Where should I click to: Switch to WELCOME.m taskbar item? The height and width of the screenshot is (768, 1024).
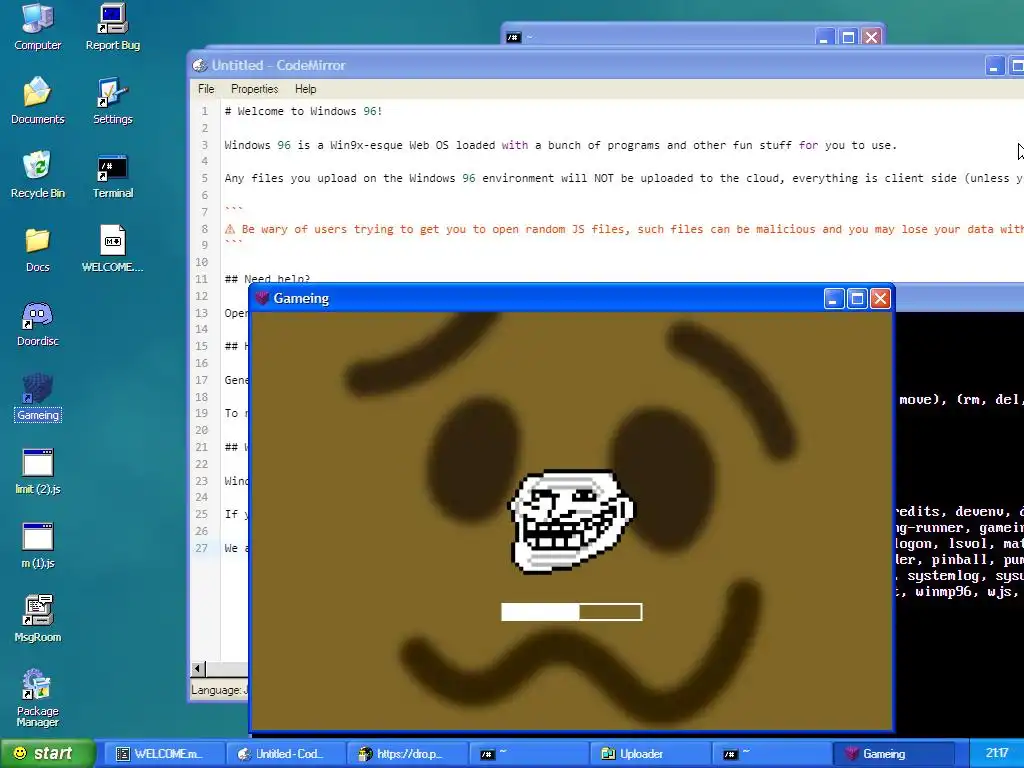pos(165,754)
